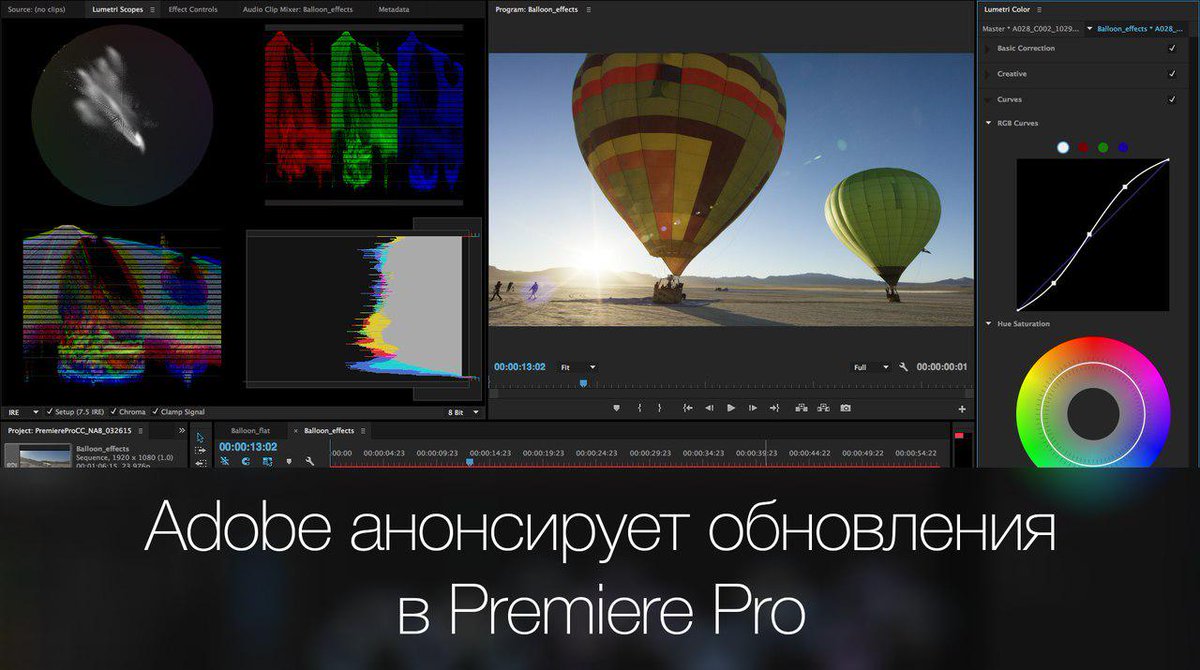Open the Full playback resolution dropdown

point(870,367)
